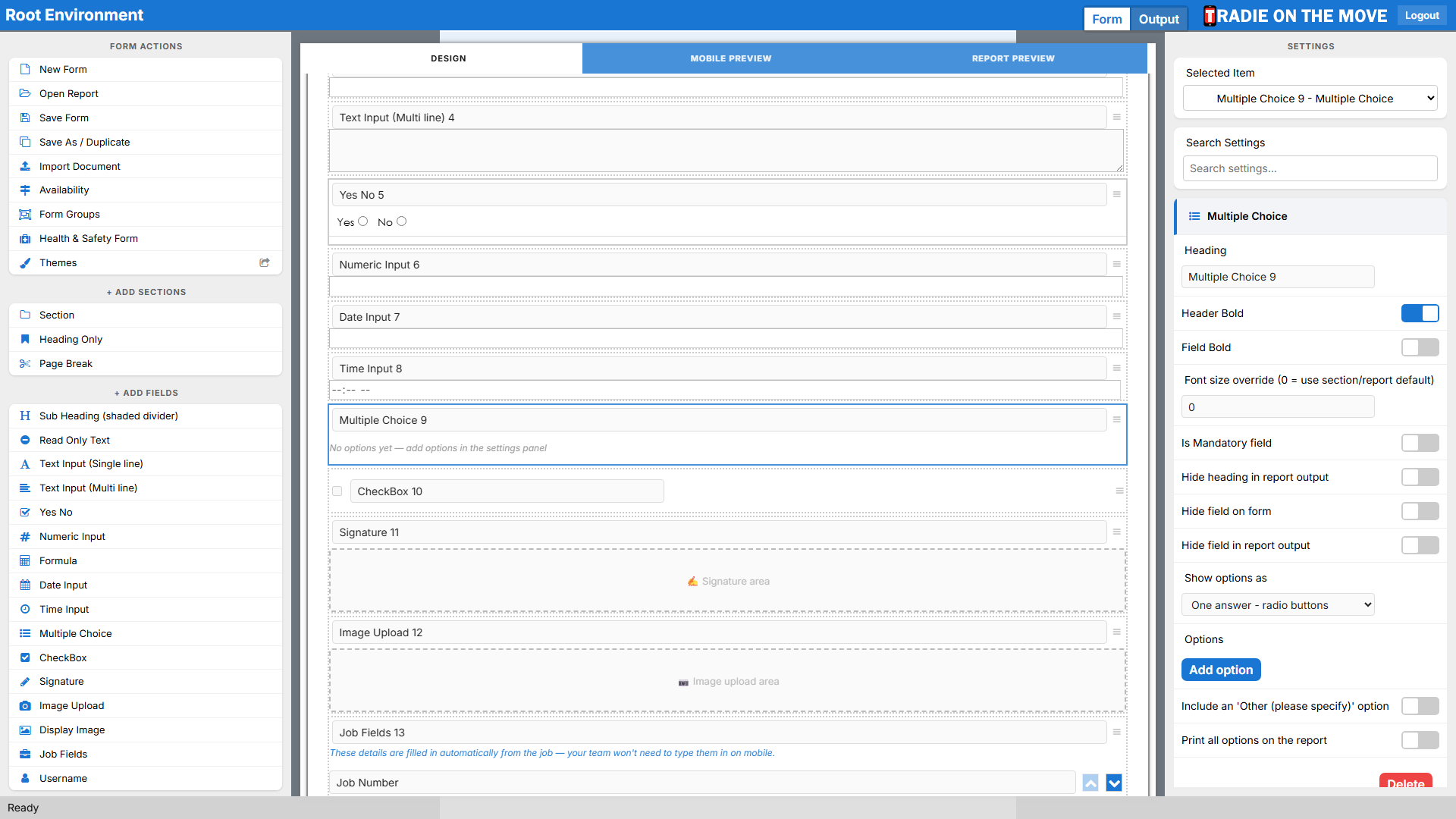
Task: Click the Health & Safety Form icon
Action: coord(25,238)
